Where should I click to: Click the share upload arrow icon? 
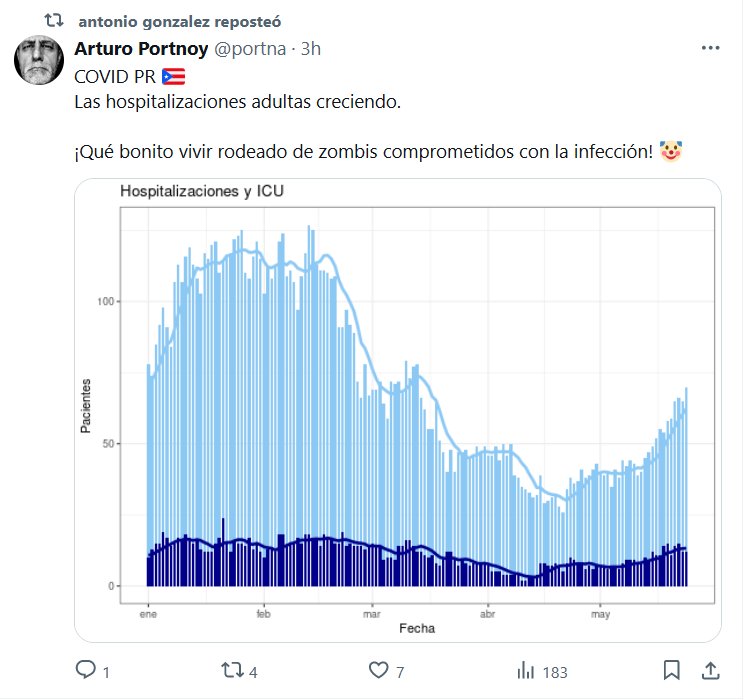coord(710,670)
